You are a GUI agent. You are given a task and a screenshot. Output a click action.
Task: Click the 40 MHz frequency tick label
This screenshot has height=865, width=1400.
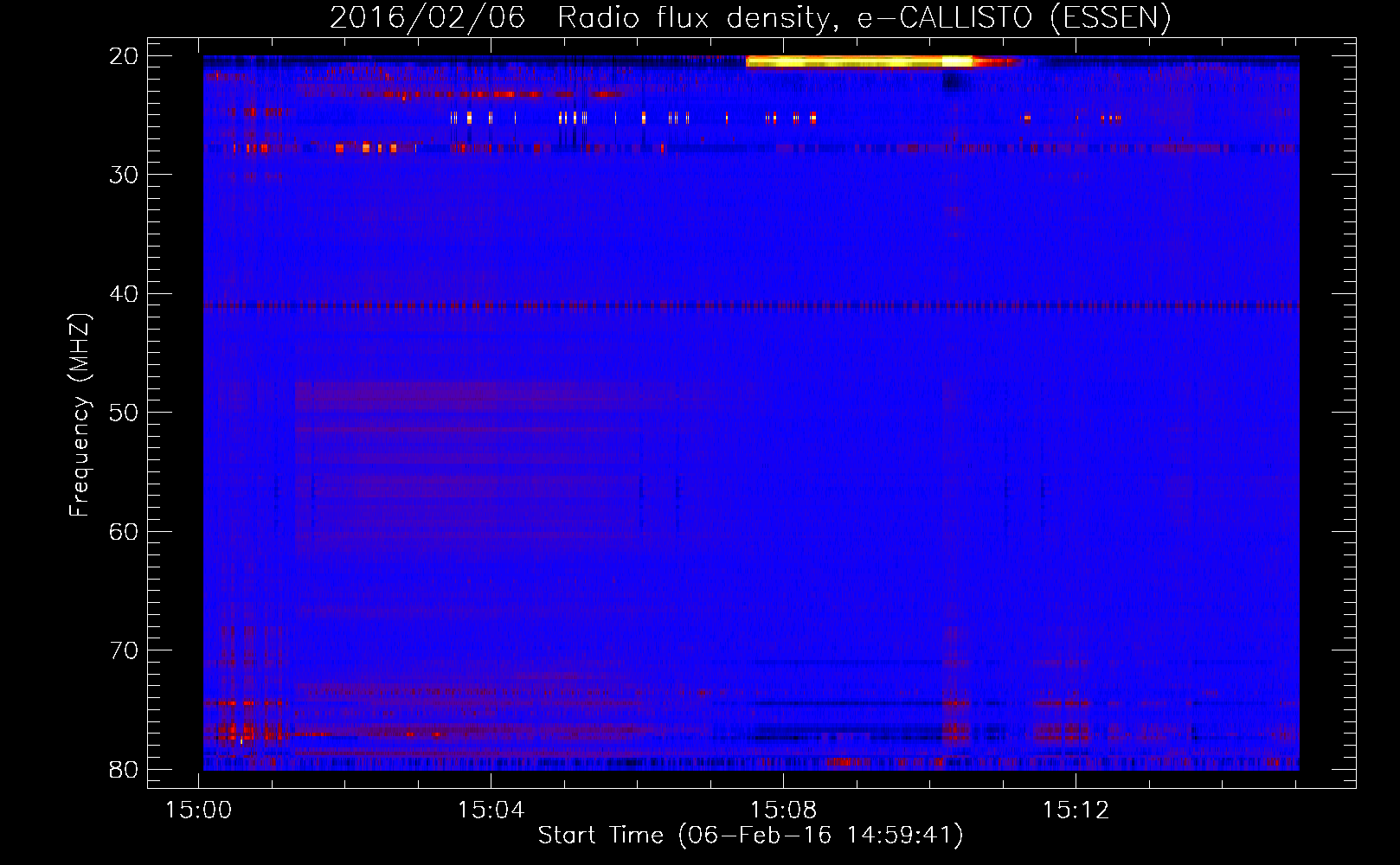click(124, 294)
